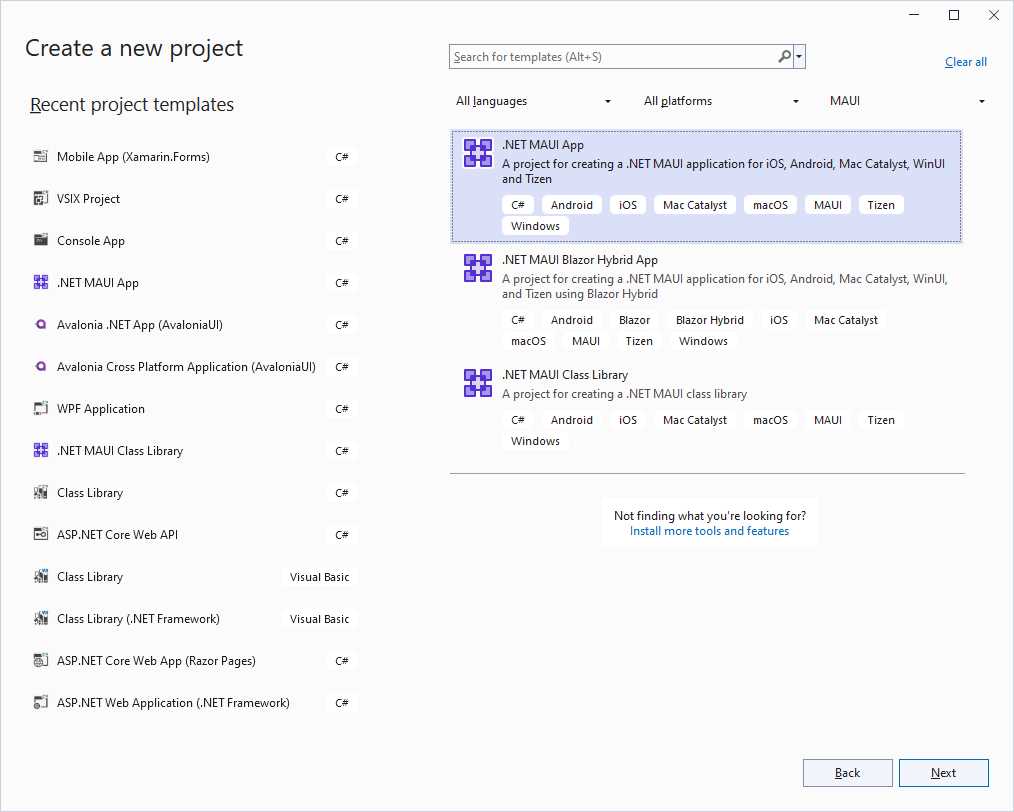
Task: Click the .NET MAUI Class Library icon in recent list
Action: [x=41, y=451]
